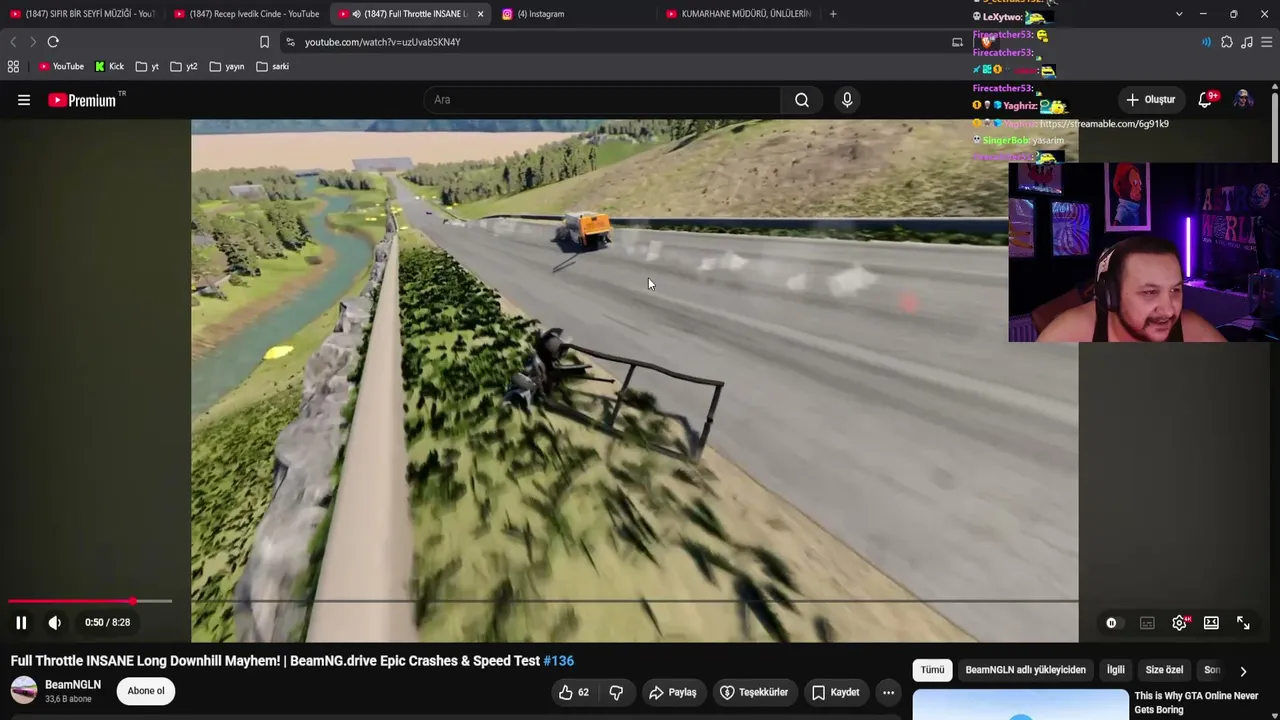Open the #136 hashtag link
This screenshot has width=1280, height=720.
[558, 661]
